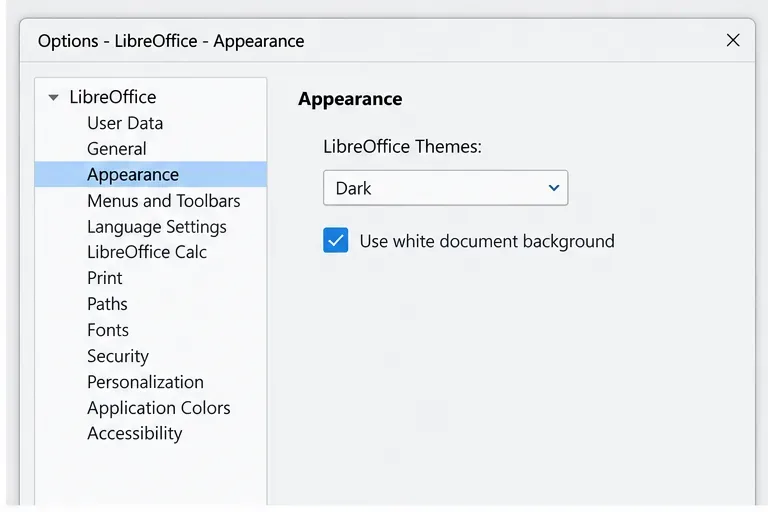Select the Appearance tree entry
The width and height of the screenshot is (768, 512).
151,174
